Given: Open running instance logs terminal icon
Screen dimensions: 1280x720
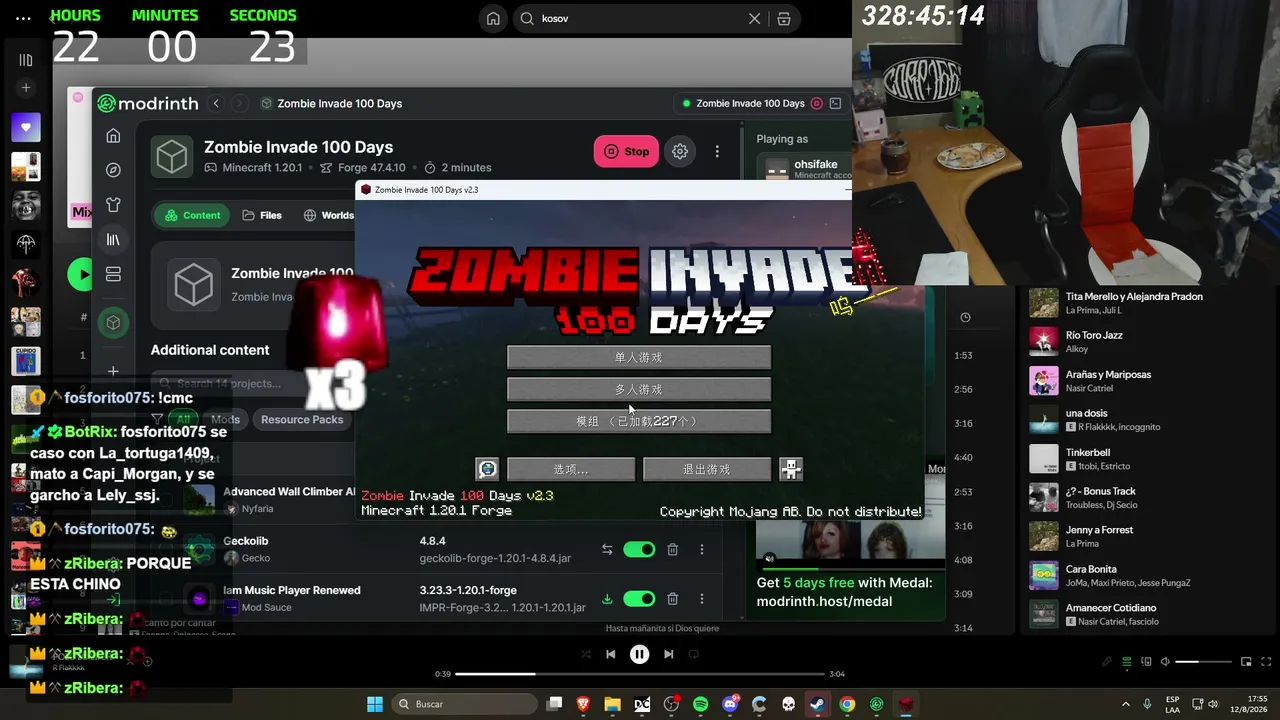Looking at the screenshot, I should point(836,103).
